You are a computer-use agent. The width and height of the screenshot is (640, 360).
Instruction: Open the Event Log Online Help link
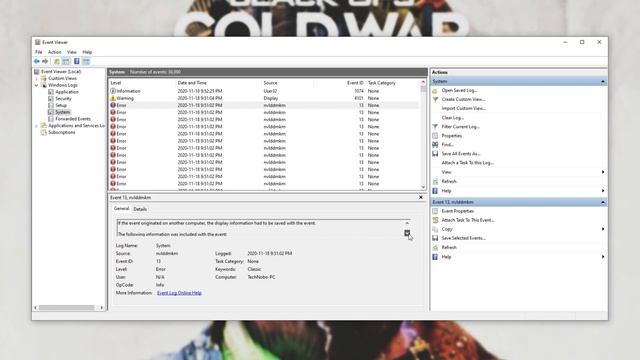point(179,293)
